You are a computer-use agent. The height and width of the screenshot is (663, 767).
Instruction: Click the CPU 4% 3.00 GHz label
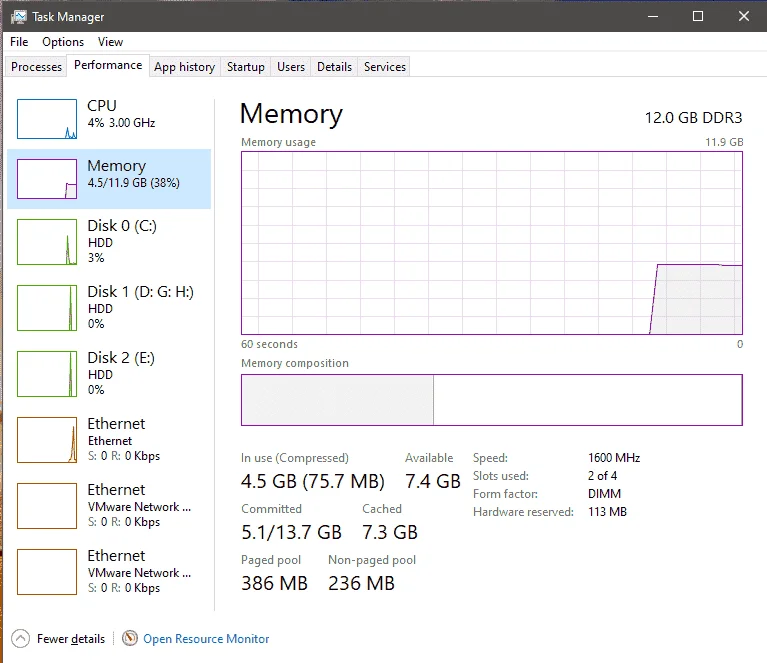click(121, 114)
